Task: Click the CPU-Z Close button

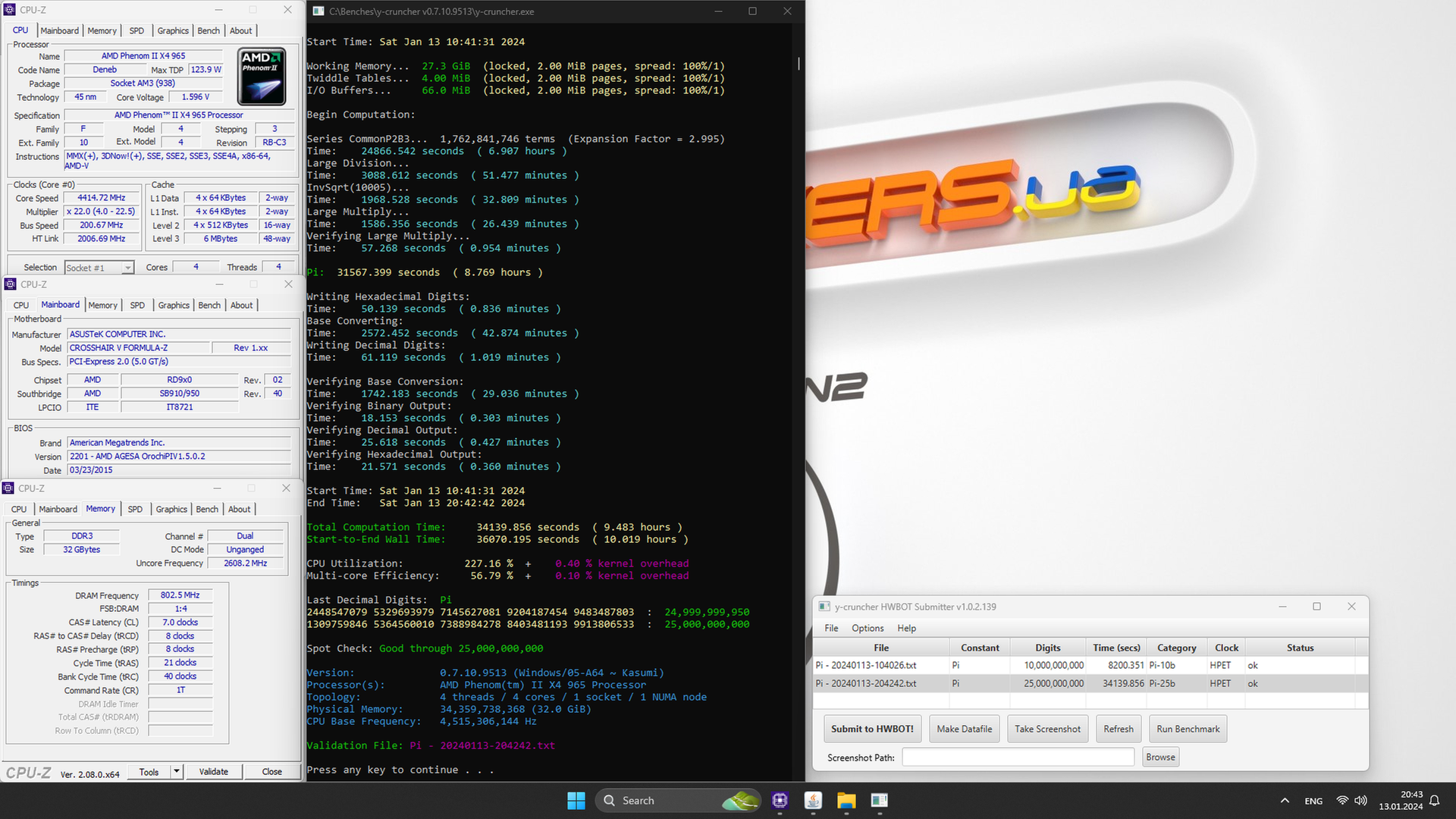Action: (x=272, y=771)
